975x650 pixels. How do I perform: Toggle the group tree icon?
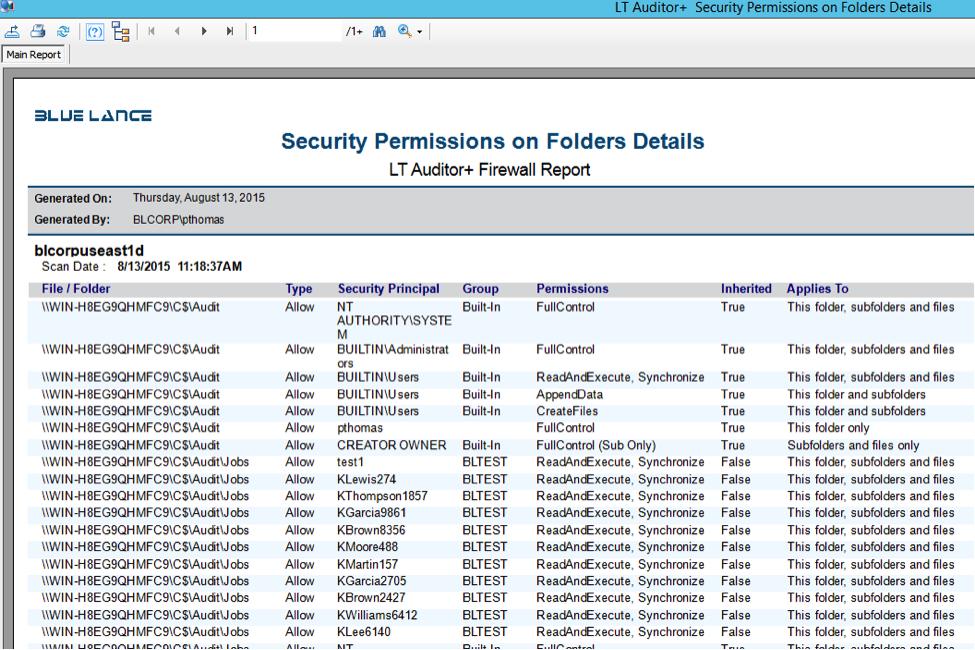(x=121, y=31)
